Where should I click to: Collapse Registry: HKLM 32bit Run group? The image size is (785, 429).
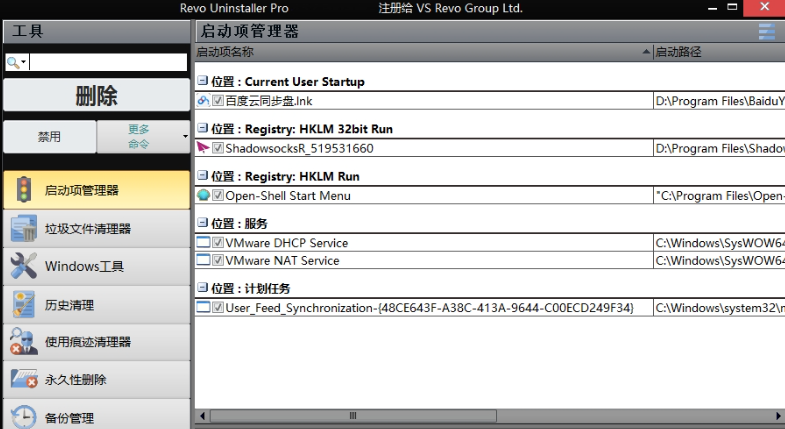coord(202,128)
